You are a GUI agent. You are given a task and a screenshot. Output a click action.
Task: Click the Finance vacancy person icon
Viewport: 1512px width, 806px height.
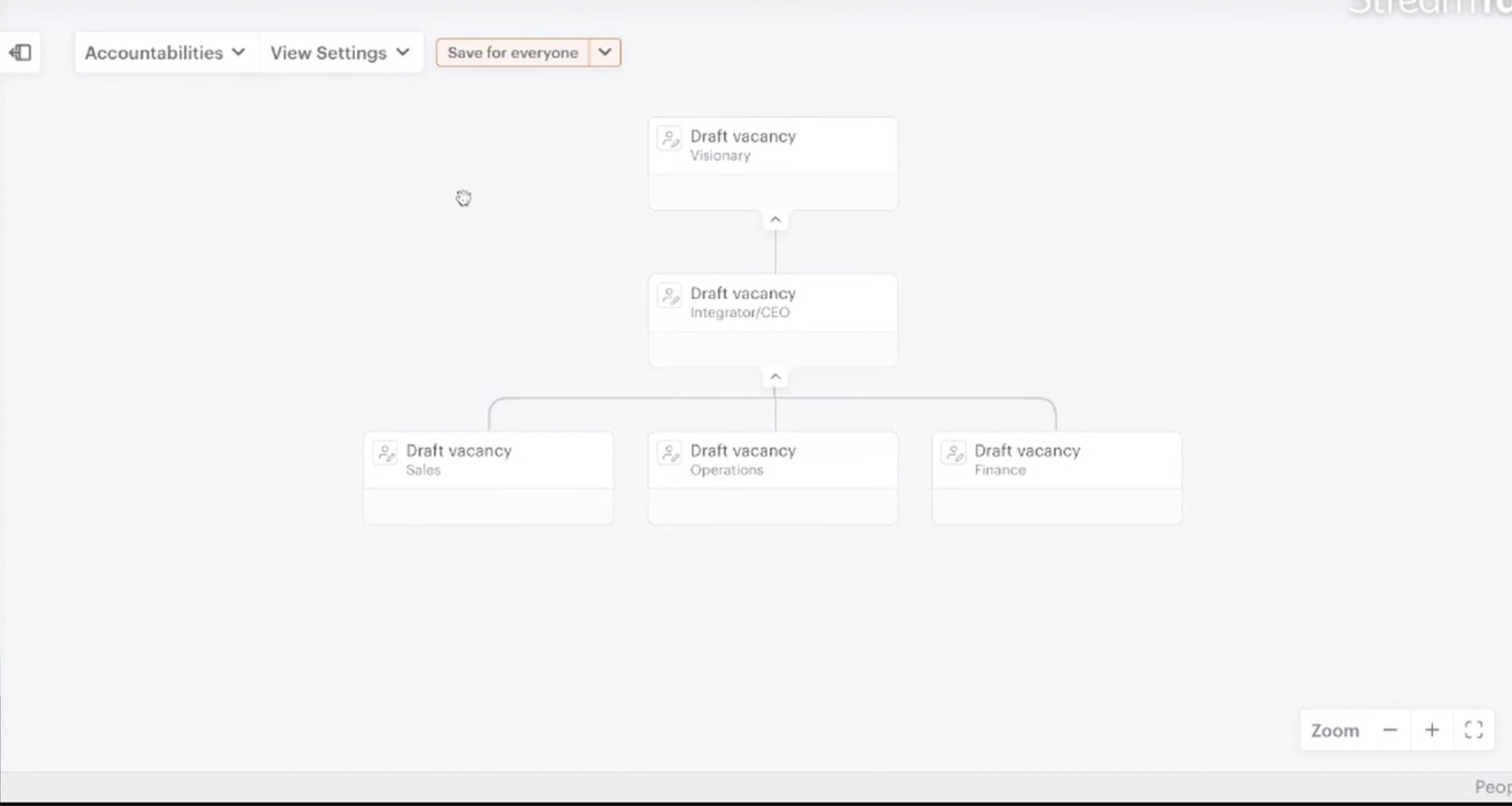tap(954, 454)
